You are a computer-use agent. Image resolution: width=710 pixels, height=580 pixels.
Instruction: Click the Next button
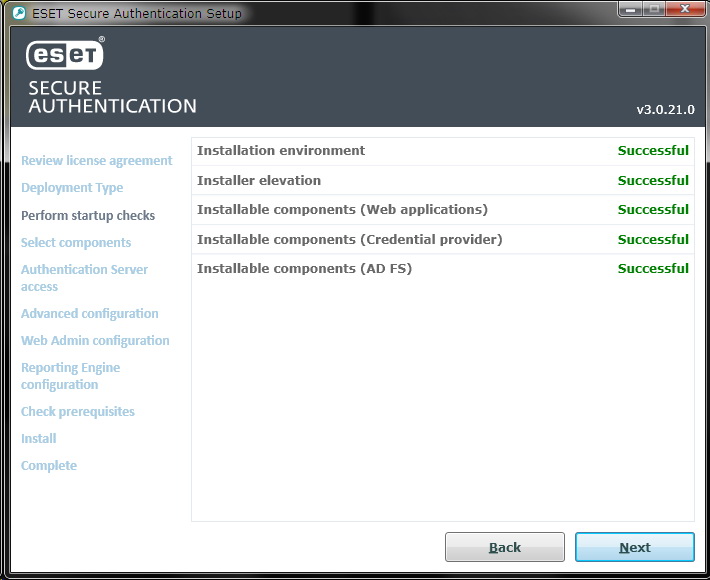[634, 547]
